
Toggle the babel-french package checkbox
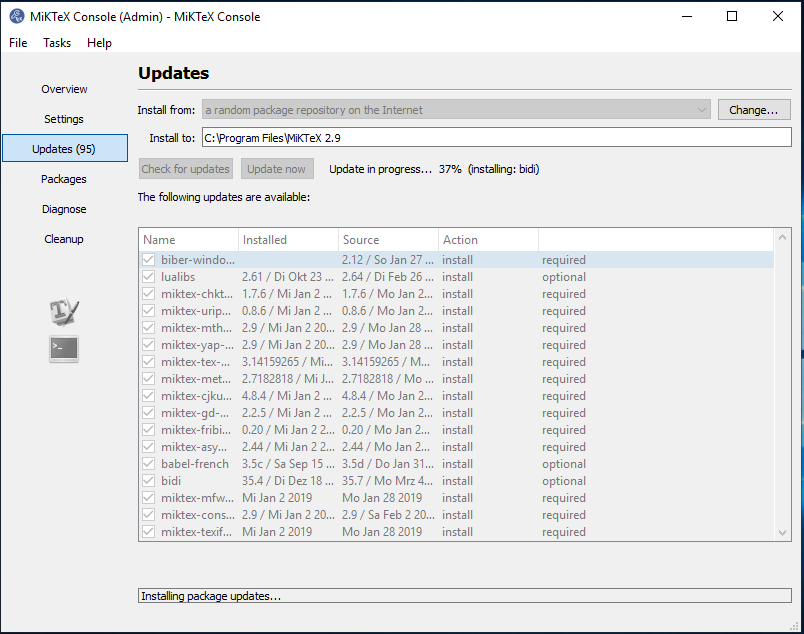pos(148,464)
